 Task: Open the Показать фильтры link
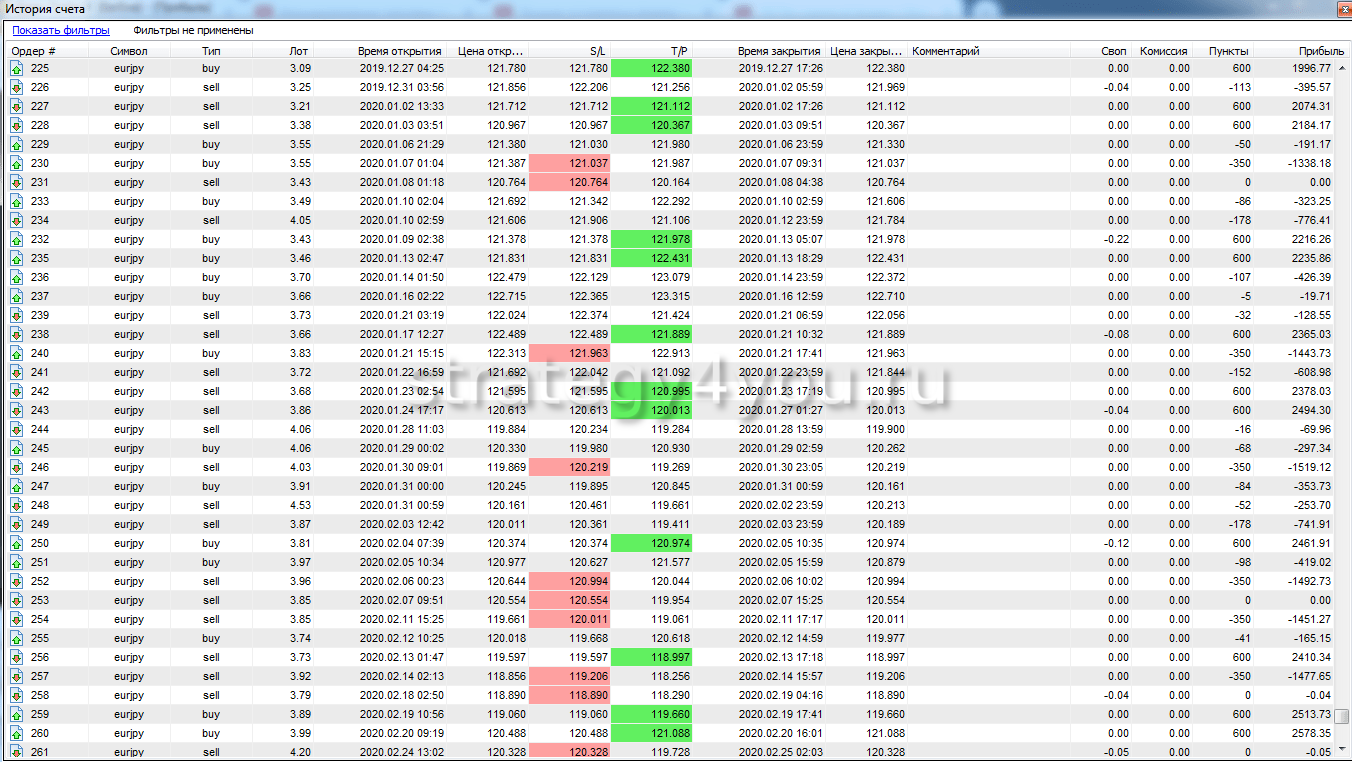click(61, 30)
